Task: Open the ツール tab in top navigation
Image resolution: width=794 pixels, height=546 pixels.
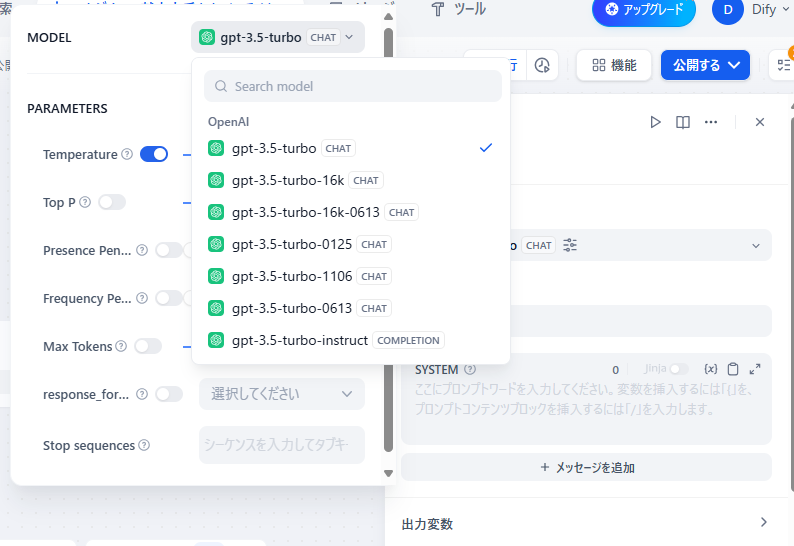Action: [458, 9]
